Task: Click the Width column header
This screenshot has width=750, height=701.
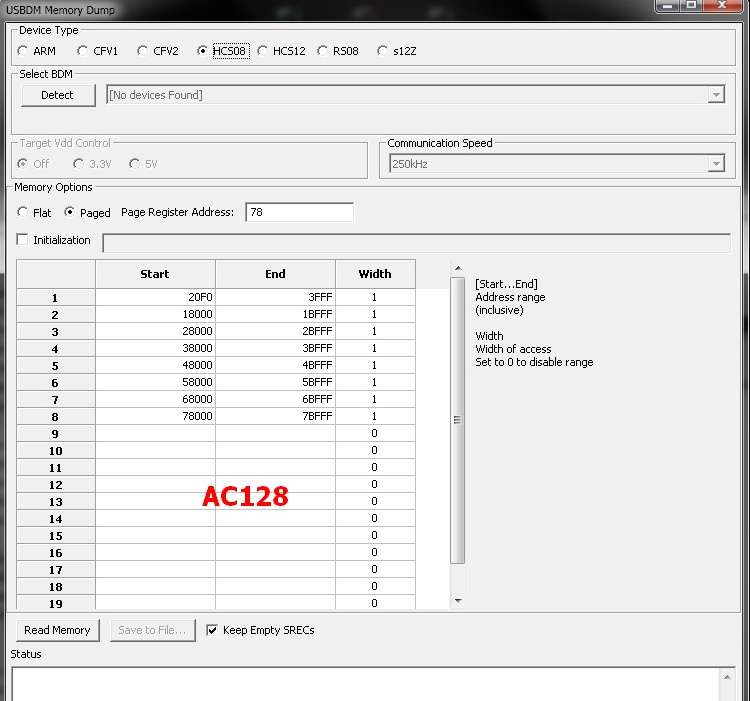Action: coord(375,274)
